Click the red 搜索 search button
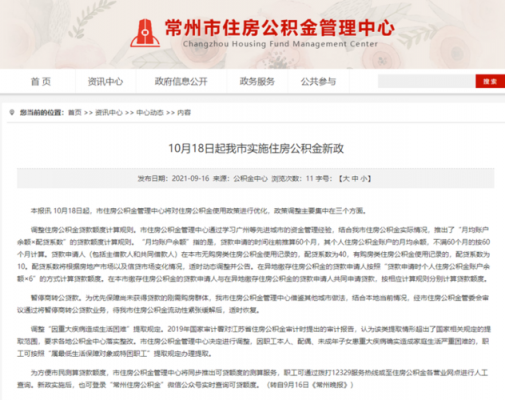The image size is (505, 400). coord(490,81)
